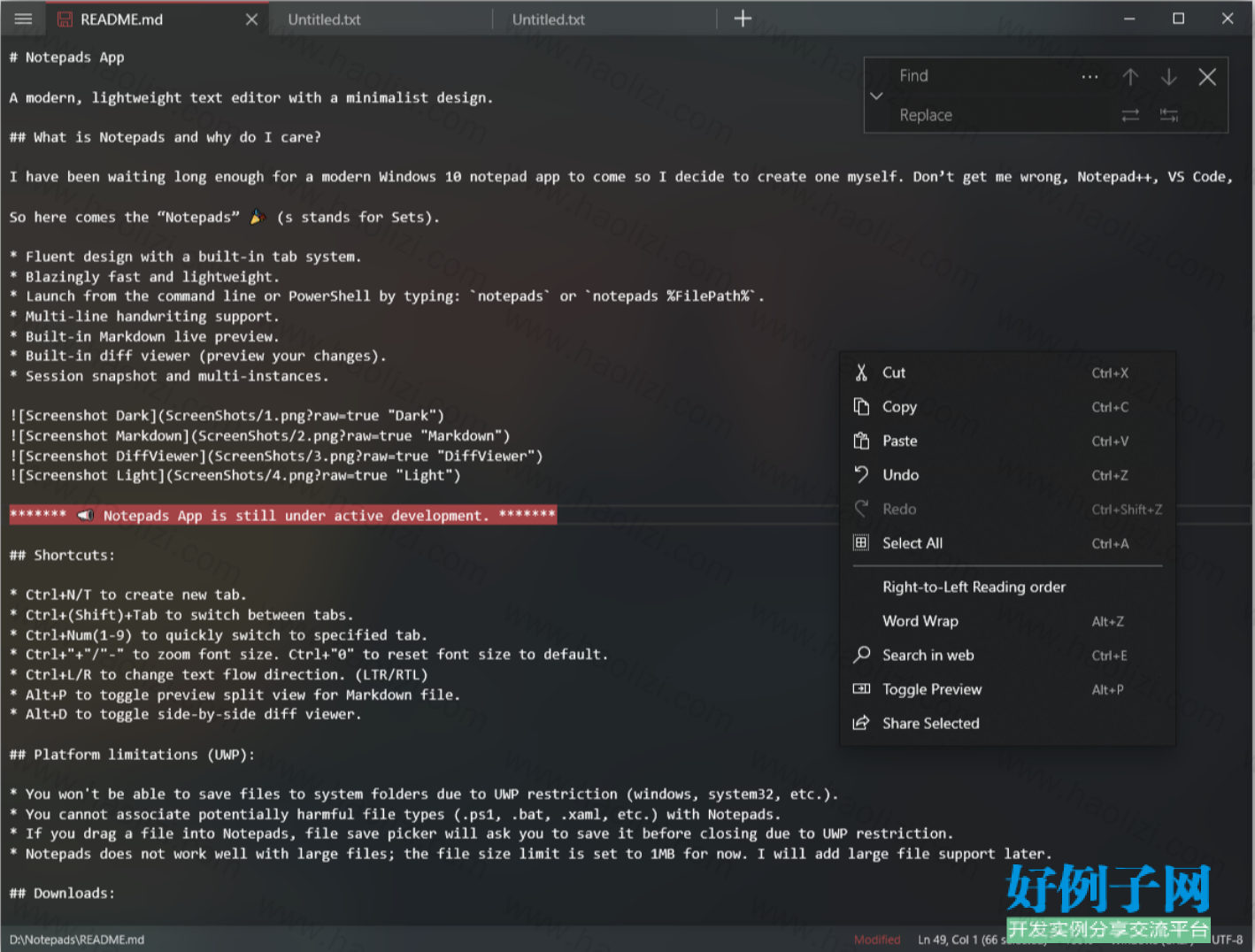
Task: Toggle Word Wrap in the context menu
Action: 1008,621
